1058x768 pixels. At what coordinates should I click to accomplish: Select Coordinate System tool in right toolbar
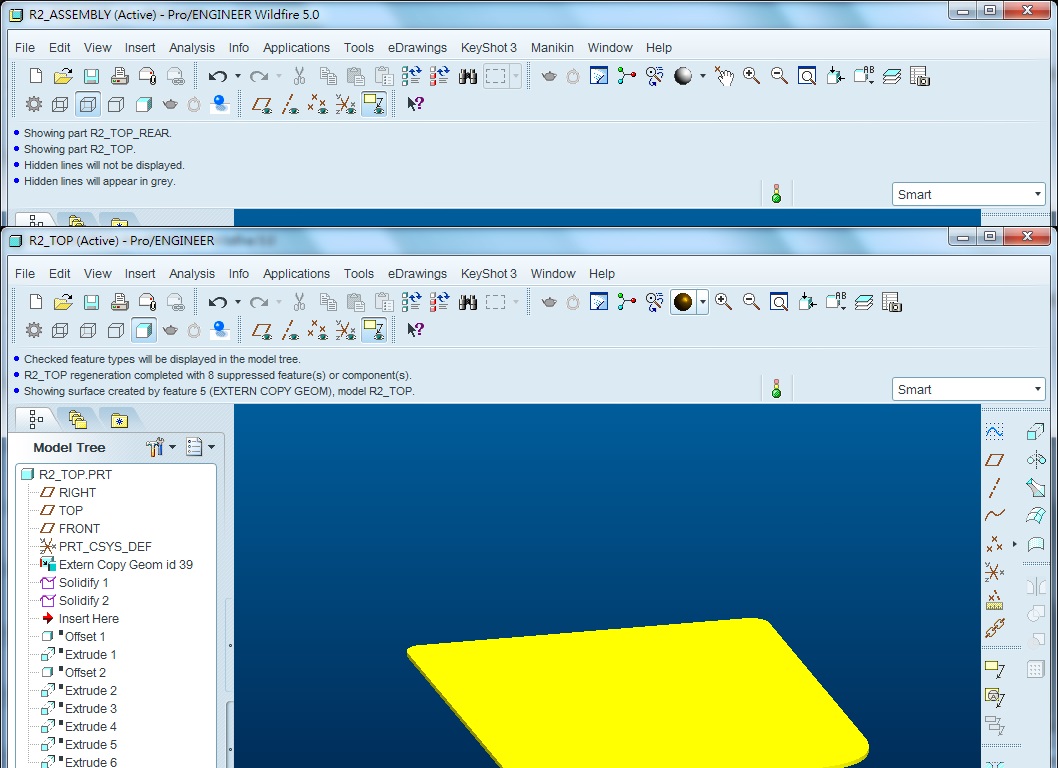[995, 572]
